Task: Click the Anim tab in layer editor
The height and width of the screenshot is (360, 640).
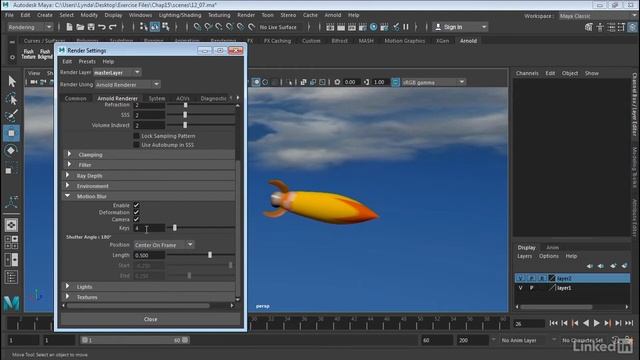Action: (x=552, y=247)
